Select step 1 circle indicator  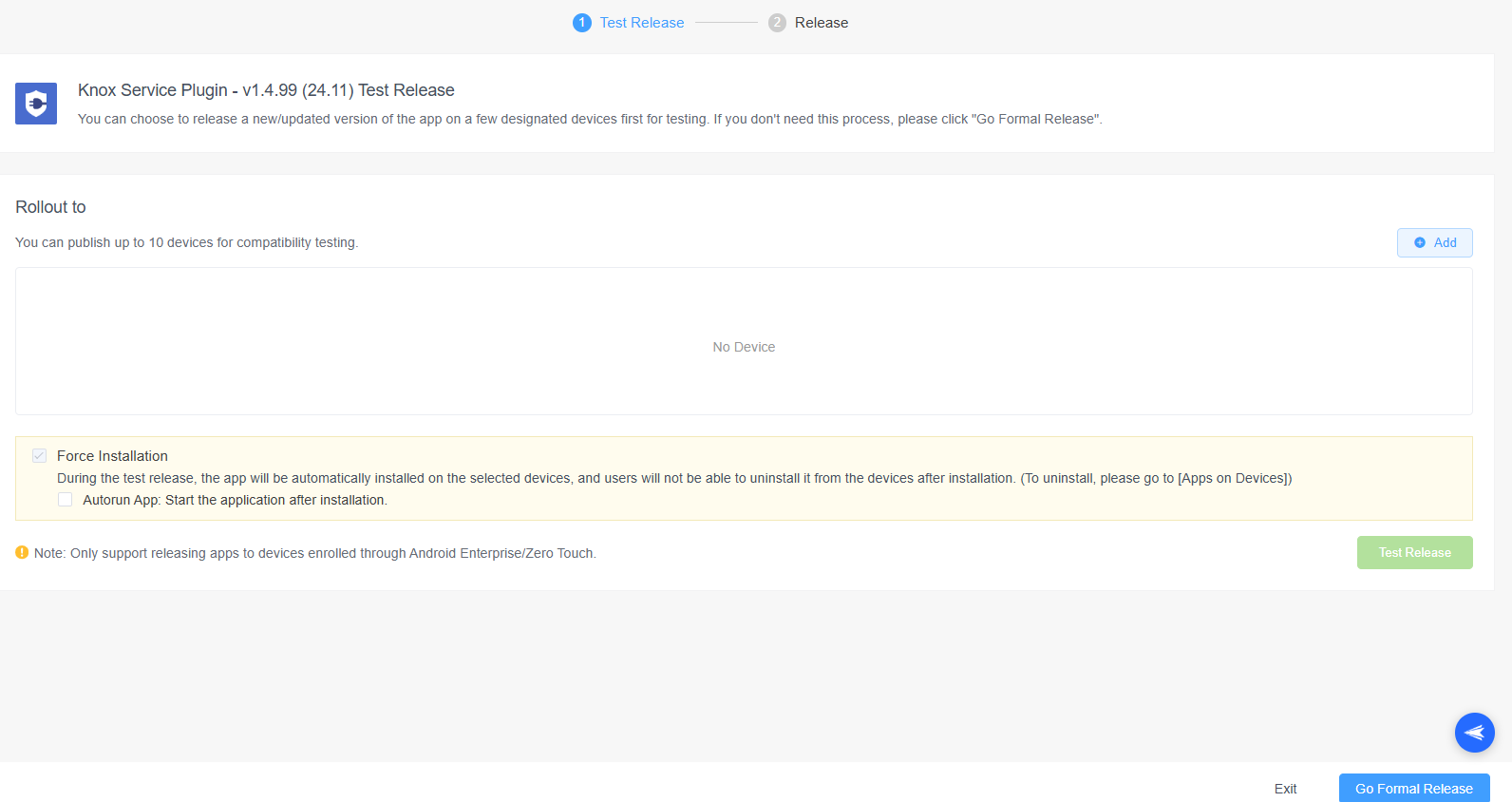coord(582,23)
